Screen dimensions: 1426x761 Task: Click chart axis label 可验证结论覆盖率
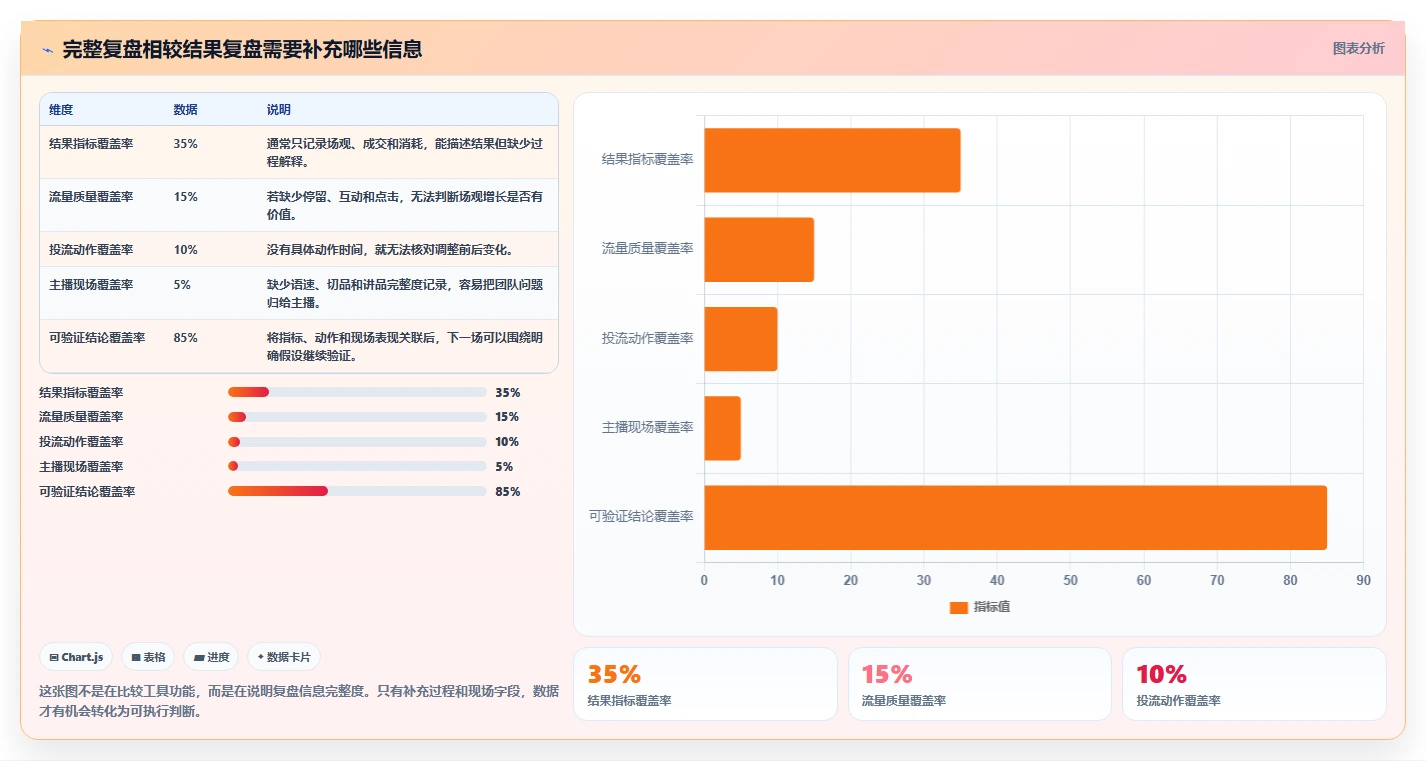click(641, 517)
